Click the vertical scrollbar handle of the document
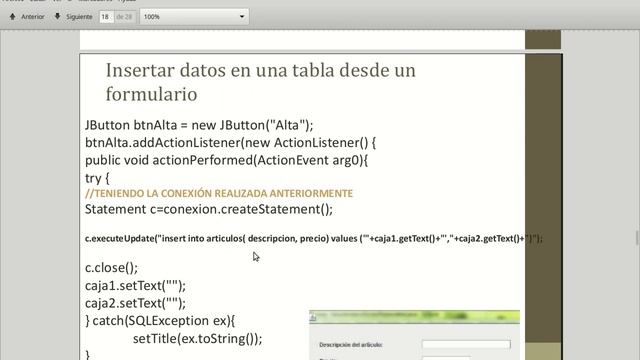 (x=638, y=238)
